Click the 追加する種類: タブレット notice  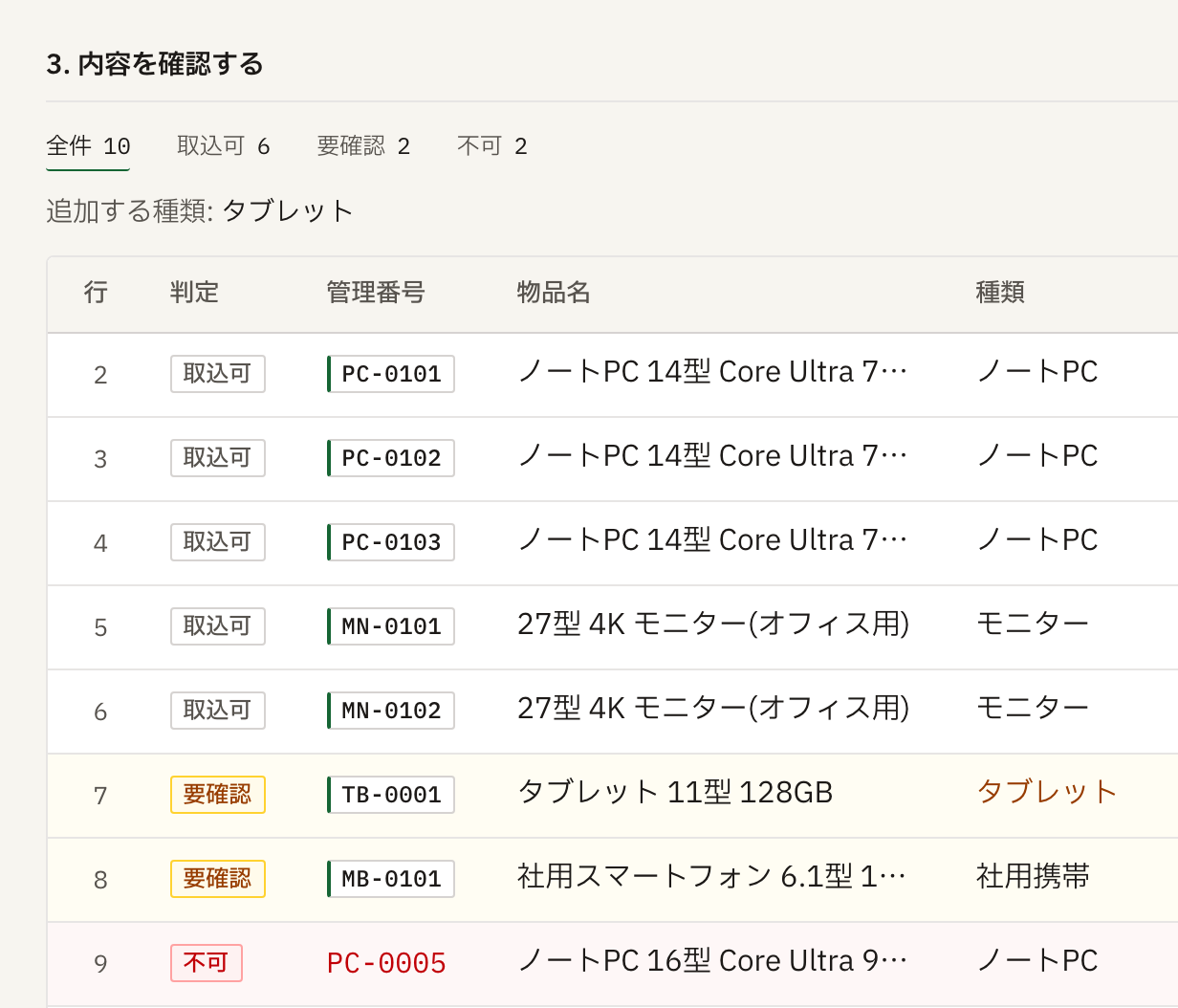[200, 211]
